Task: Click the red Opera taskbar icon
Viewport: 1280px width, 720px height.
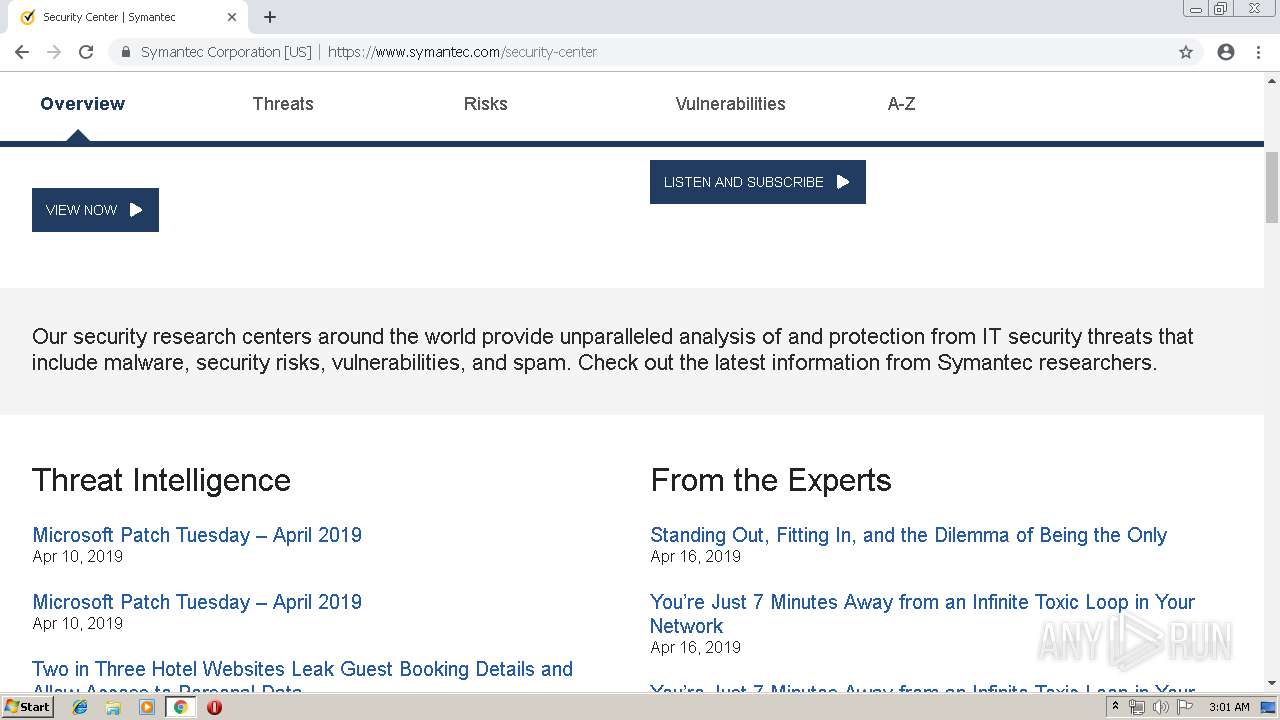Action: pos(214,707)
